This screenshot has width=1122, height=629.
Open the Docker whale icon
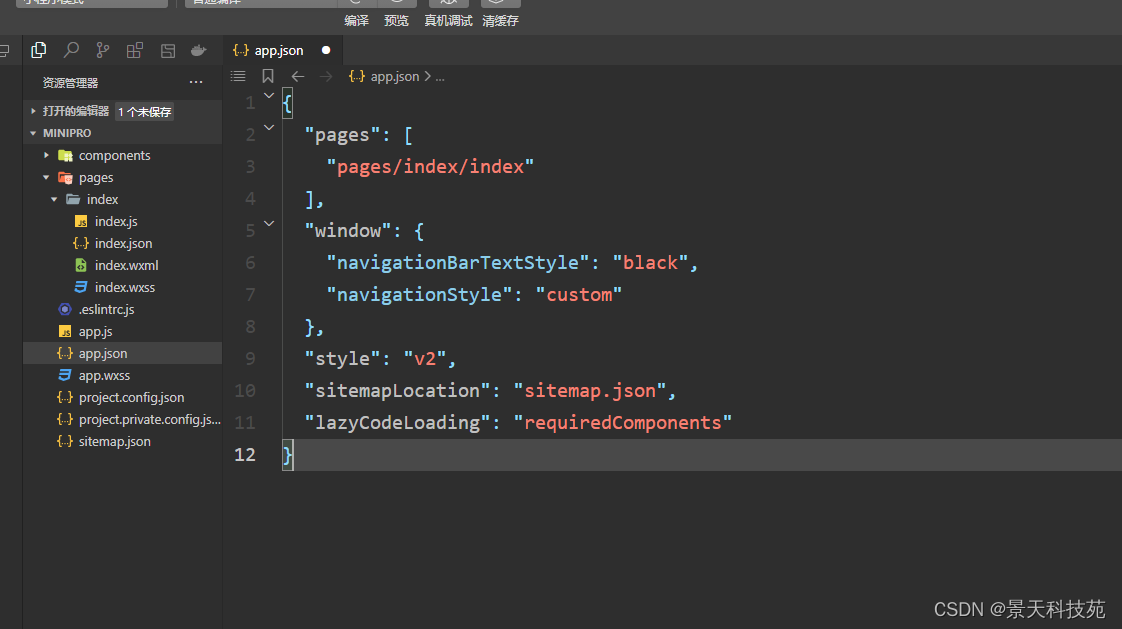coord(198,50)
